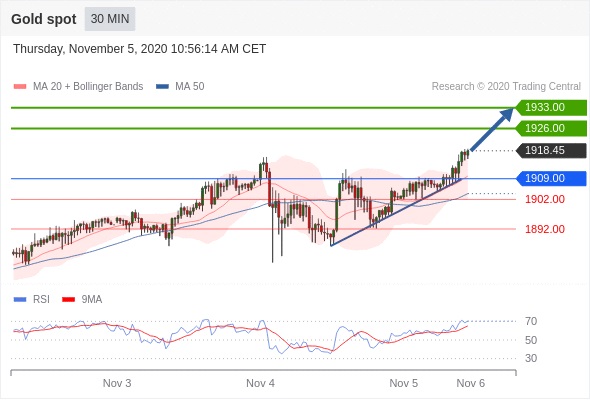The image size is (590, 400).
Task: Click the 1902.00 support level label
Action: click(x=545, y=199)
